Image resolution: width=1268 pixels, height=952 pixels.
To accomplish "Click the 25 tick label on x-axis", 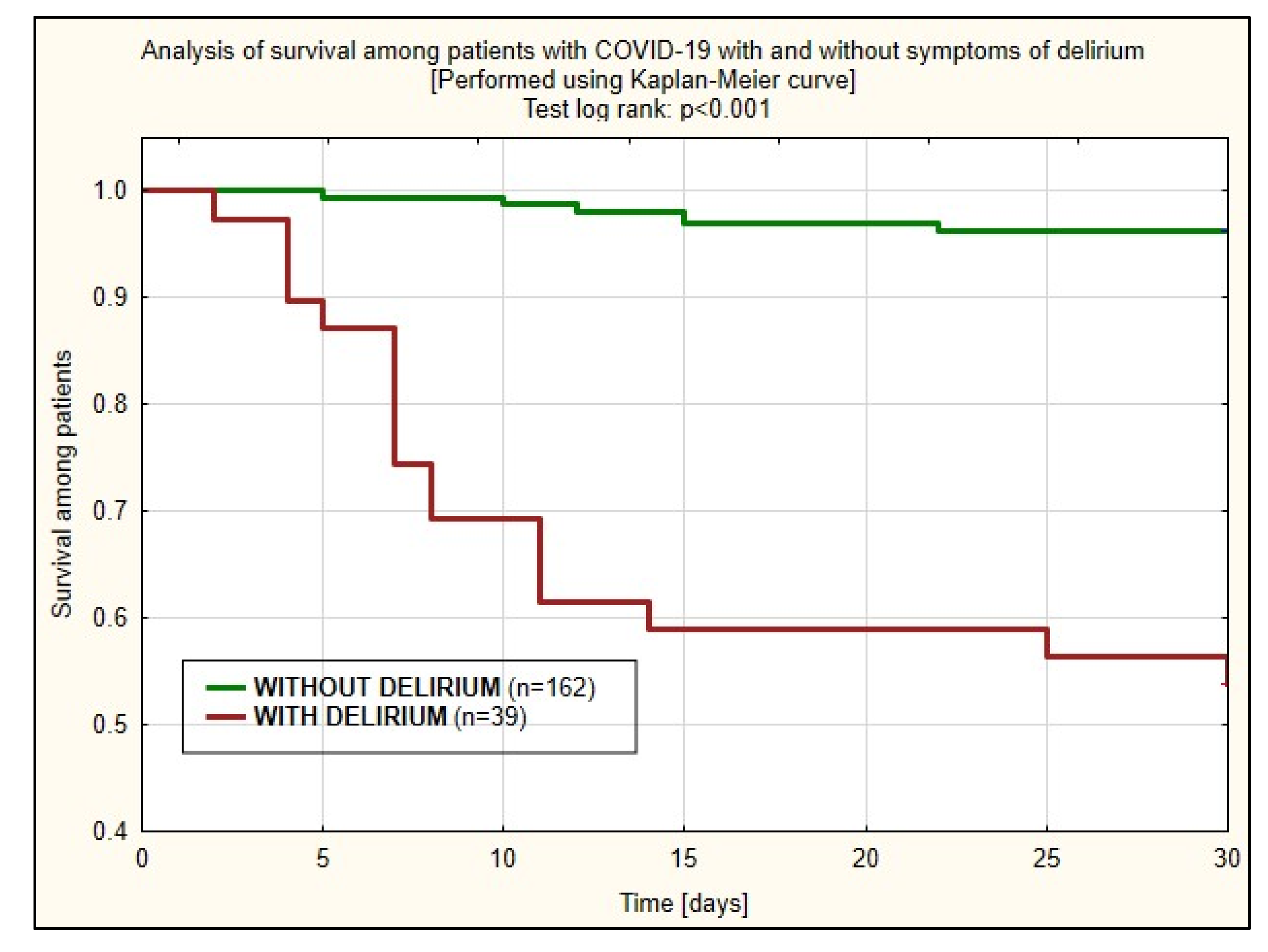I will 1046,859.
